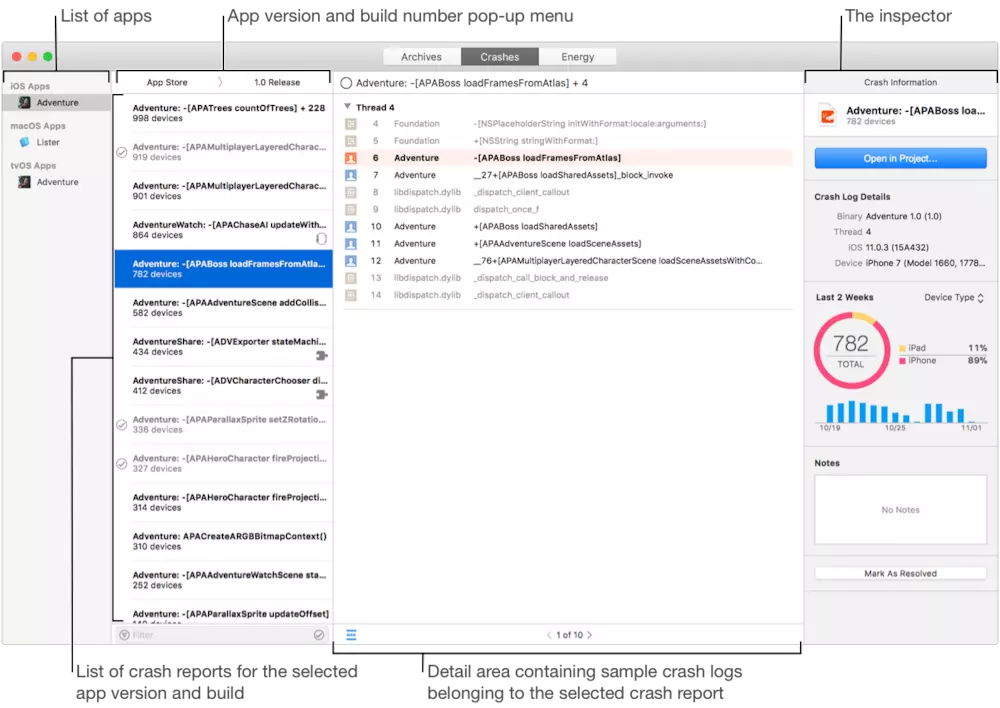Select APACreateARGBBitmapContext() crash report
Screen dimensions: 1000x708
[224, 542]
